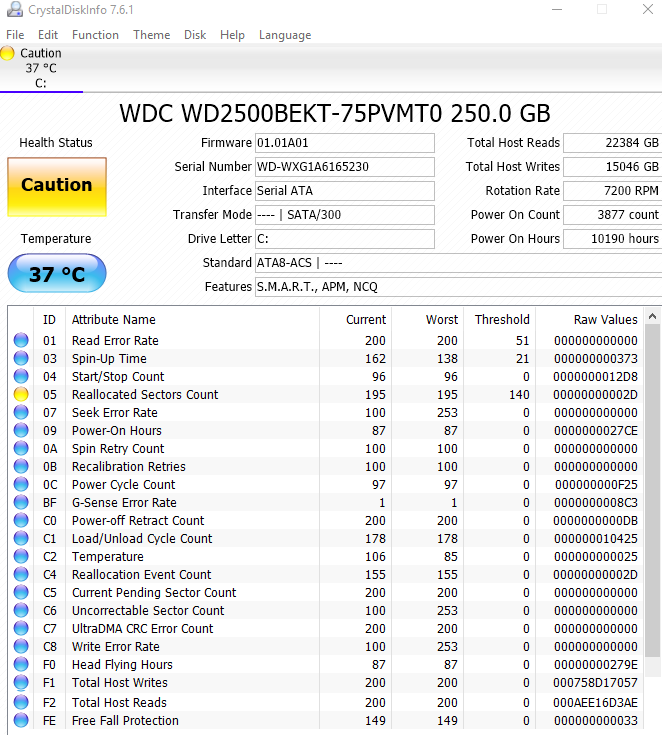The width and height of the screenshot is (663, 740).
Task: Open the Disk menu
Action: pos(195,35)
